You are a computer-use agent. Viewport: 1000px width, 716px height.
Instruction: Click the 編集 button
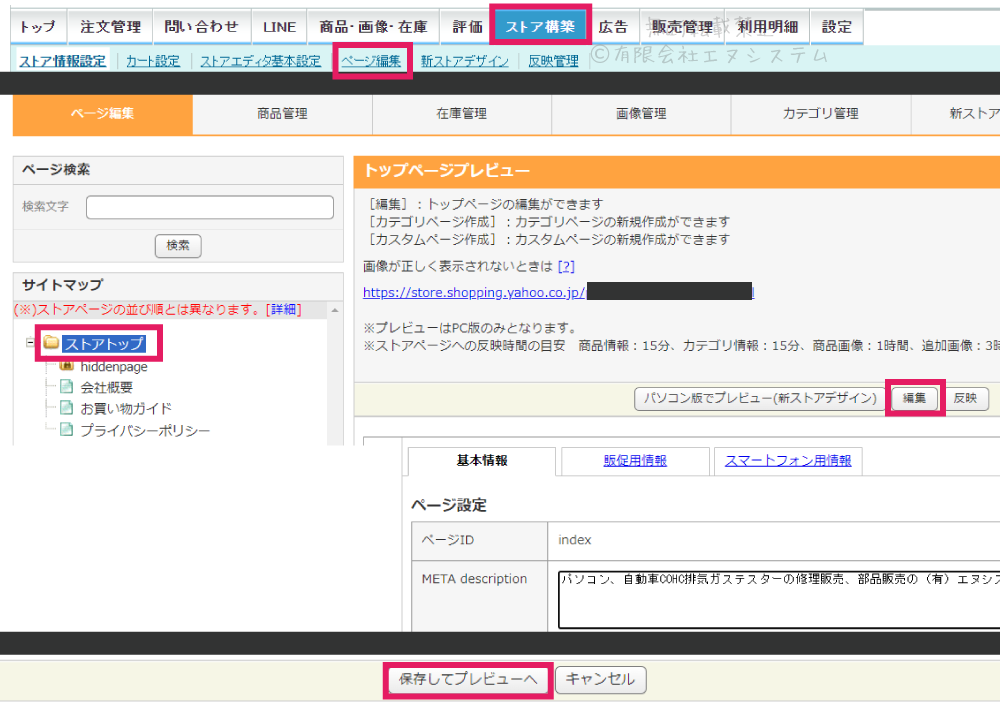[915, 398]
